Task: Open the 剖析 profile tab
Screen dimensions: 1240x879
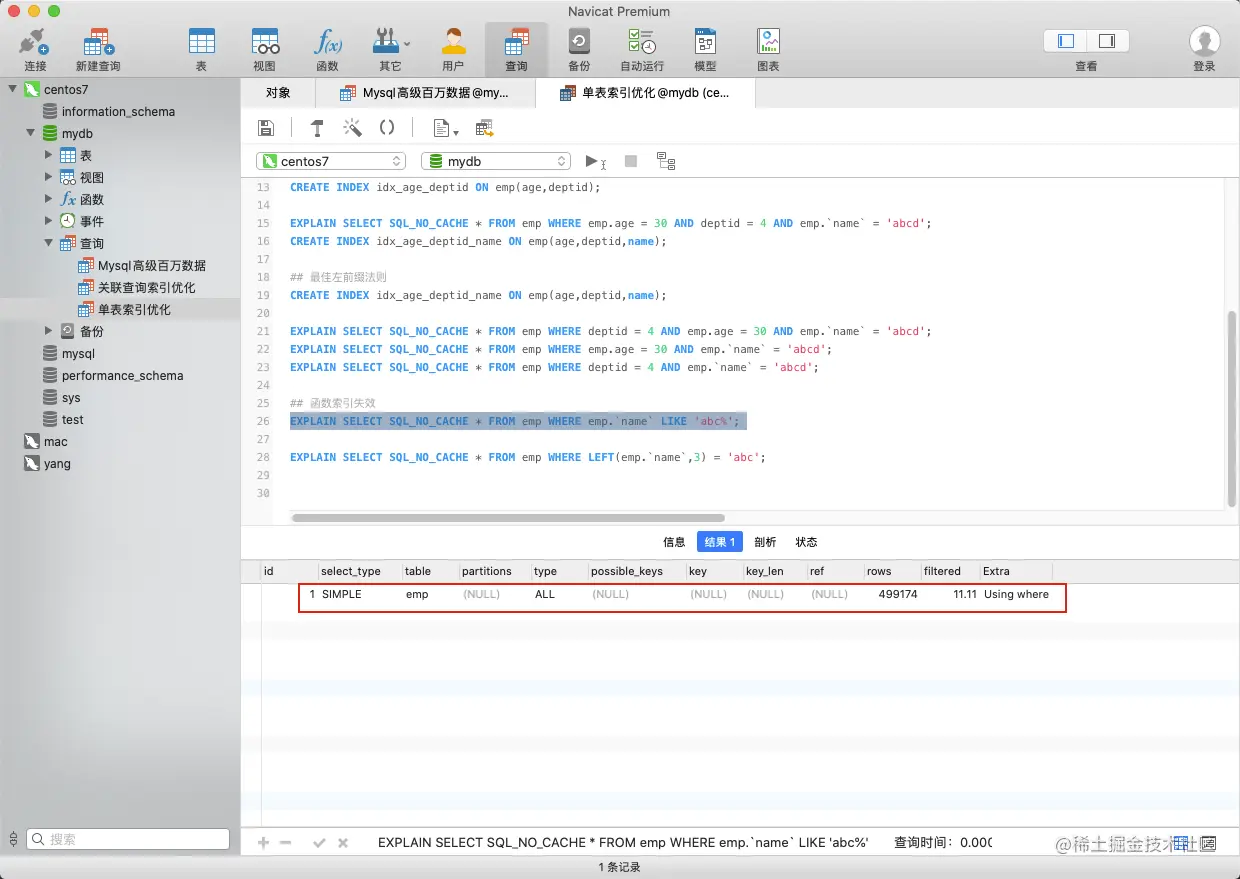Action: [765, 542]
